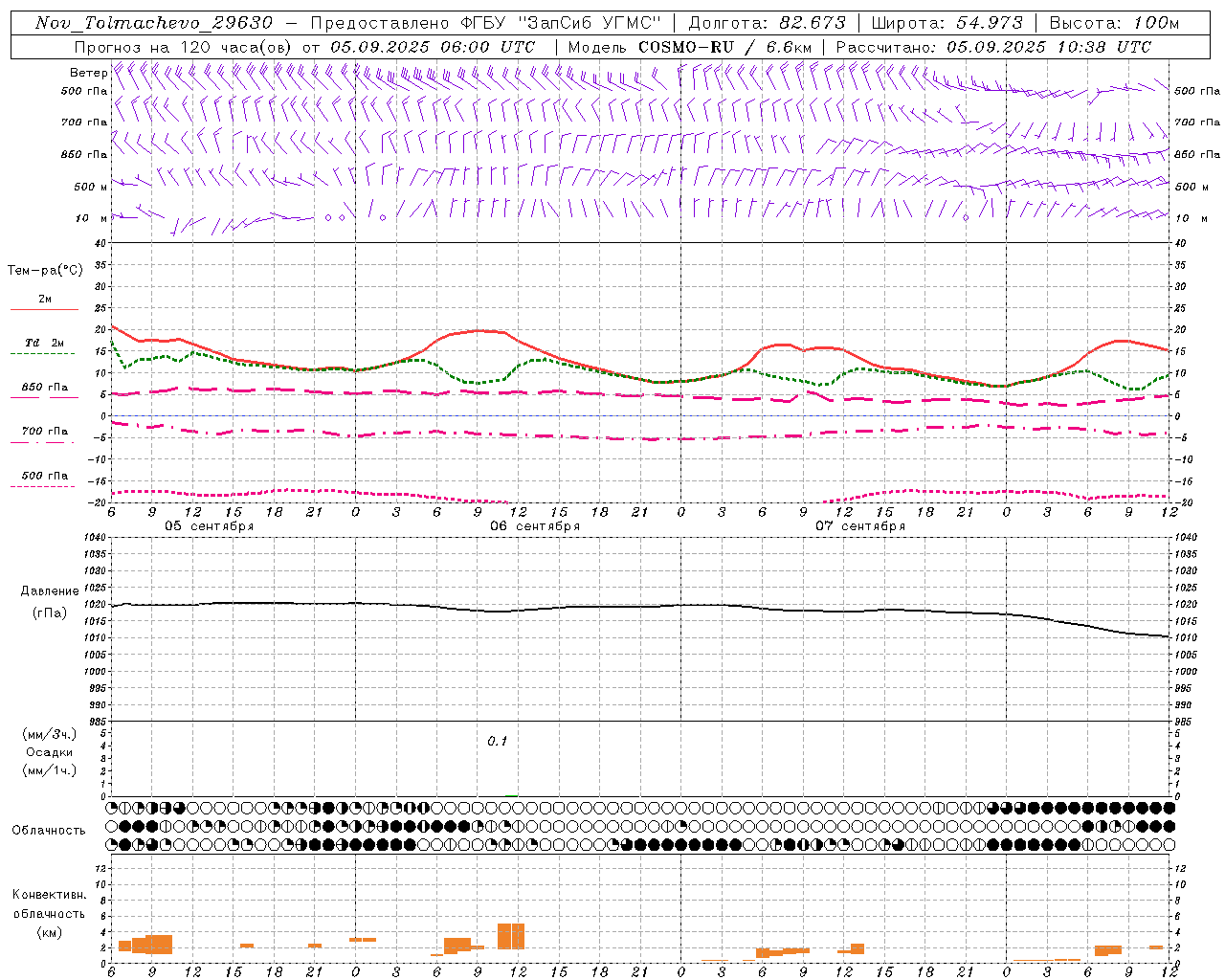Click the tallest orange convective cloud bar
1225x980 pixels.
pos(511,936)
